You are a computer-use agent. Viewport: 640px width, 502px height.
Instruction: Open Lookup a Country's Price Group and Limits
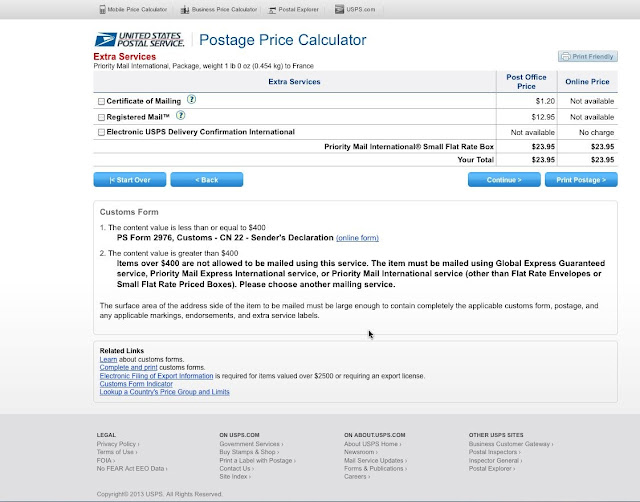[164, 392]
